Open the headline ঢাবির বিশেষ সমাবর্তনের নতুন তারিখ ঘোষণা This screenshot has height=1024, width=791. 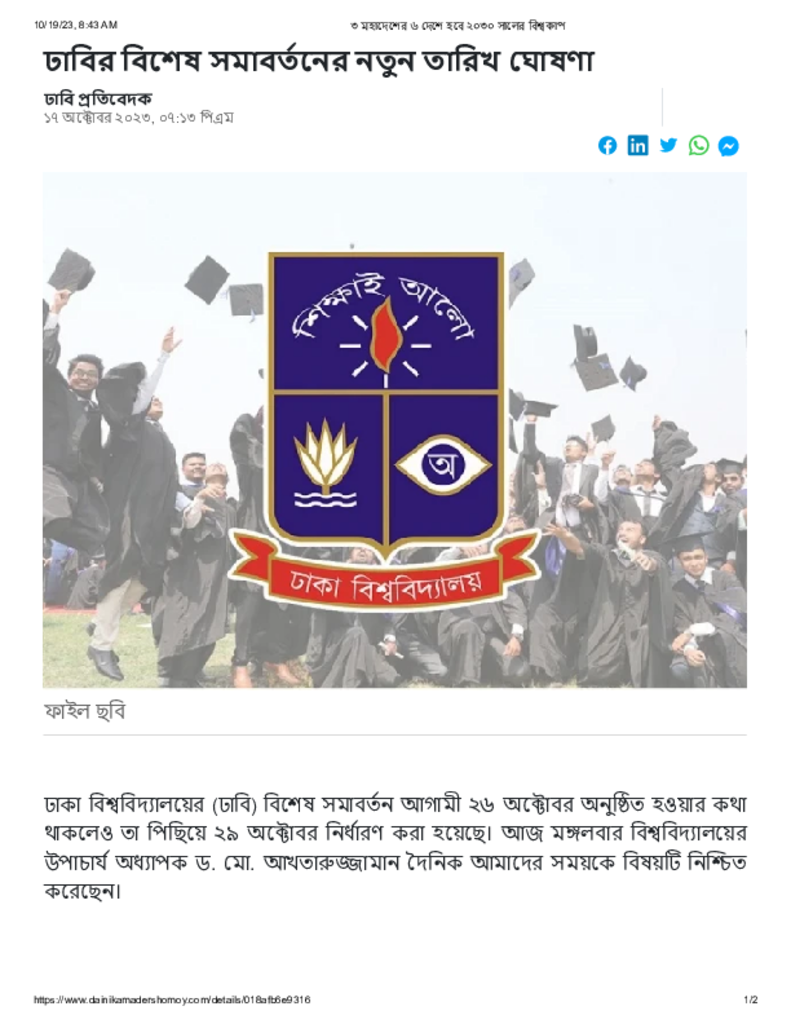(319, 61)
